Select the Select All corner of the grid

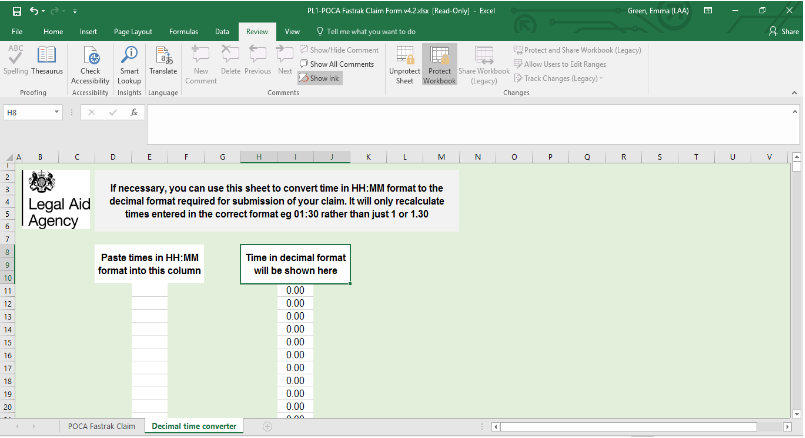(9, 157)
